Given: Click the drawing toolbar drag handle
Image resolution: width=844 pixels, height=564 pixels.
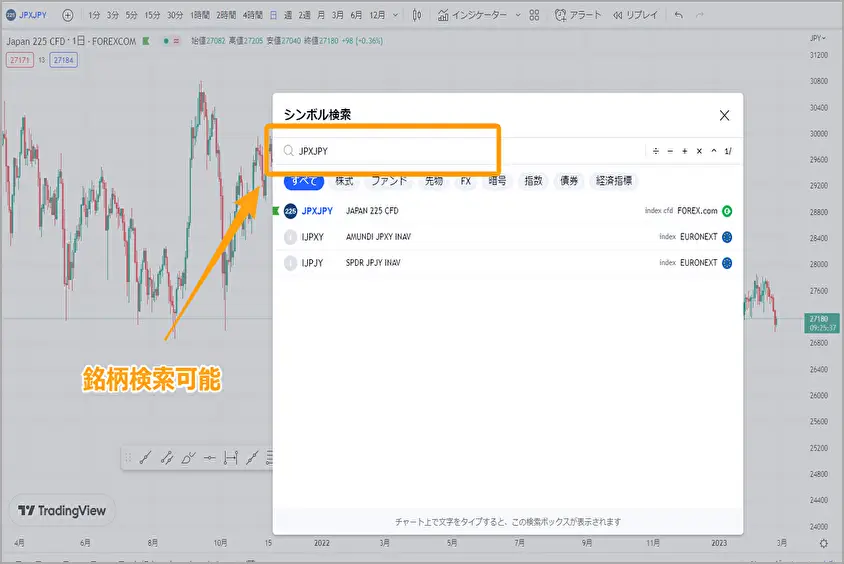Looking at the screenshot, I should (128, 458).
